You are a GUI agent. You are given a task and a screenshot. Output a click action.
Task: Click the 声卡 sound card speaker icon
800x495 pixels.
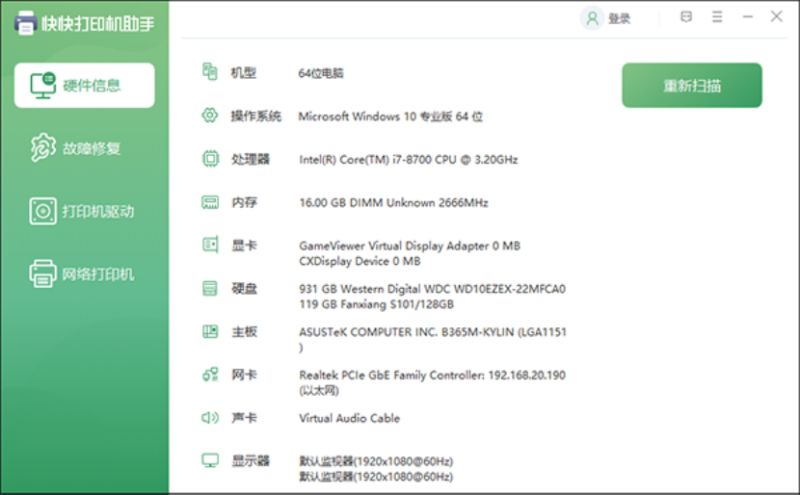tap(210, 417)
